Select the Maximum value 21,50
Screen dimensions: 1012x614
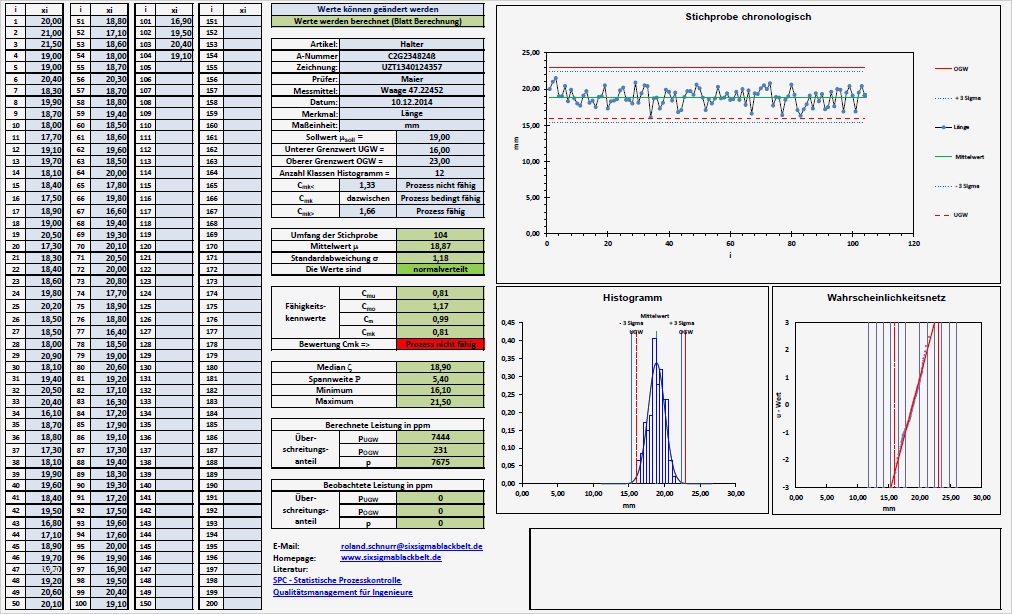tap(440, 402)
